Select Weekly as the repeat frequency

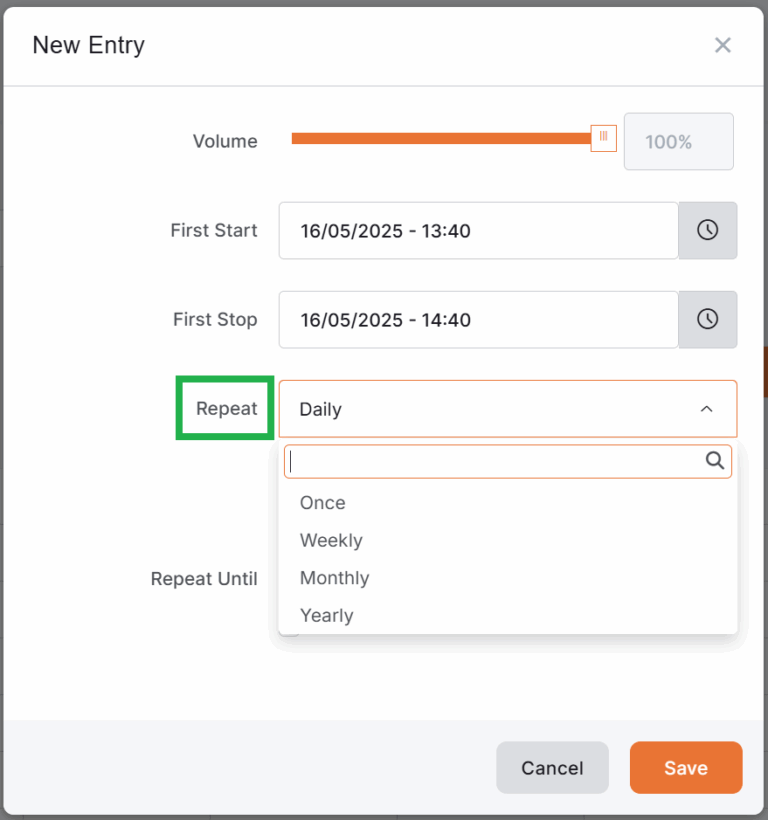[331, 540]
